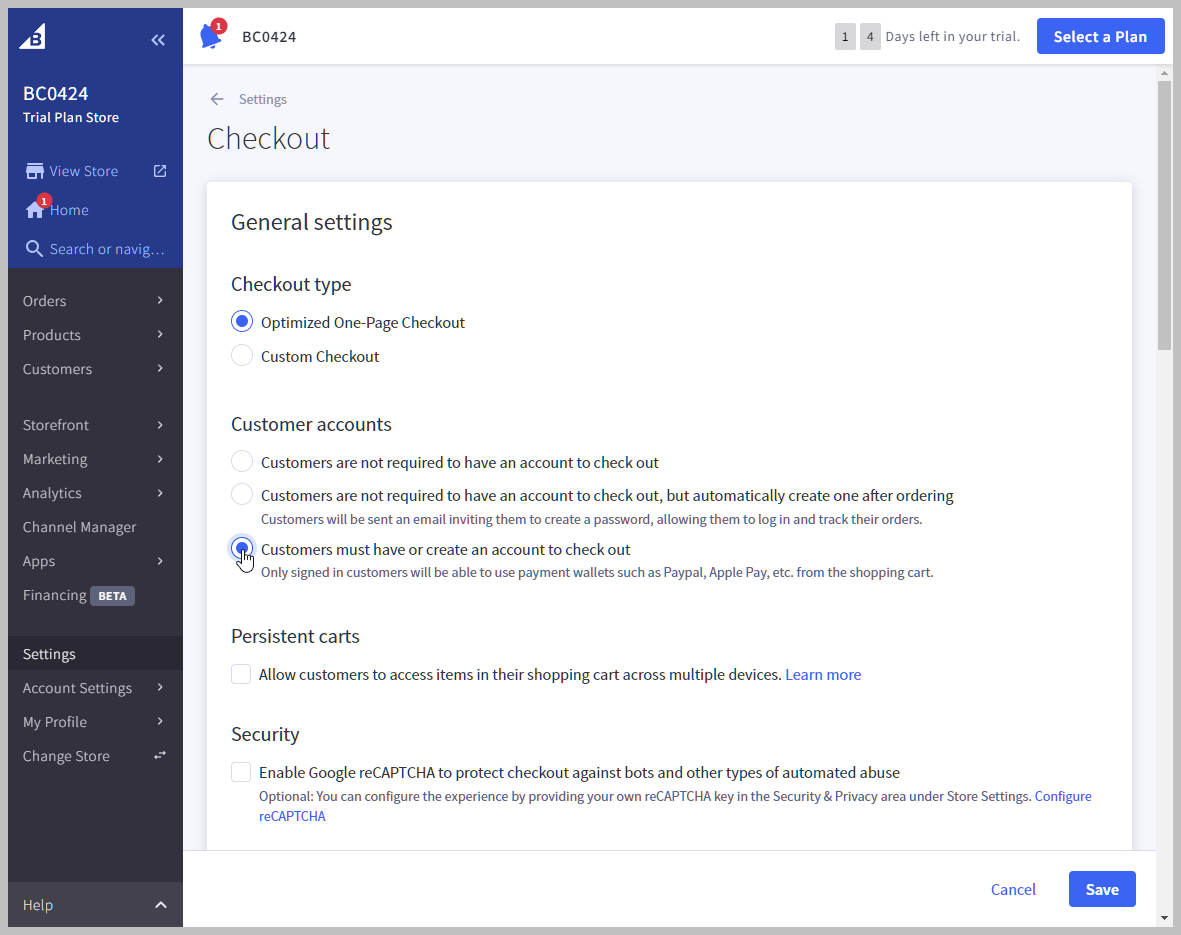Select the Custom Checkout radio button
The height and width of the screenshot is (935, 1181).
click(242, 356)
